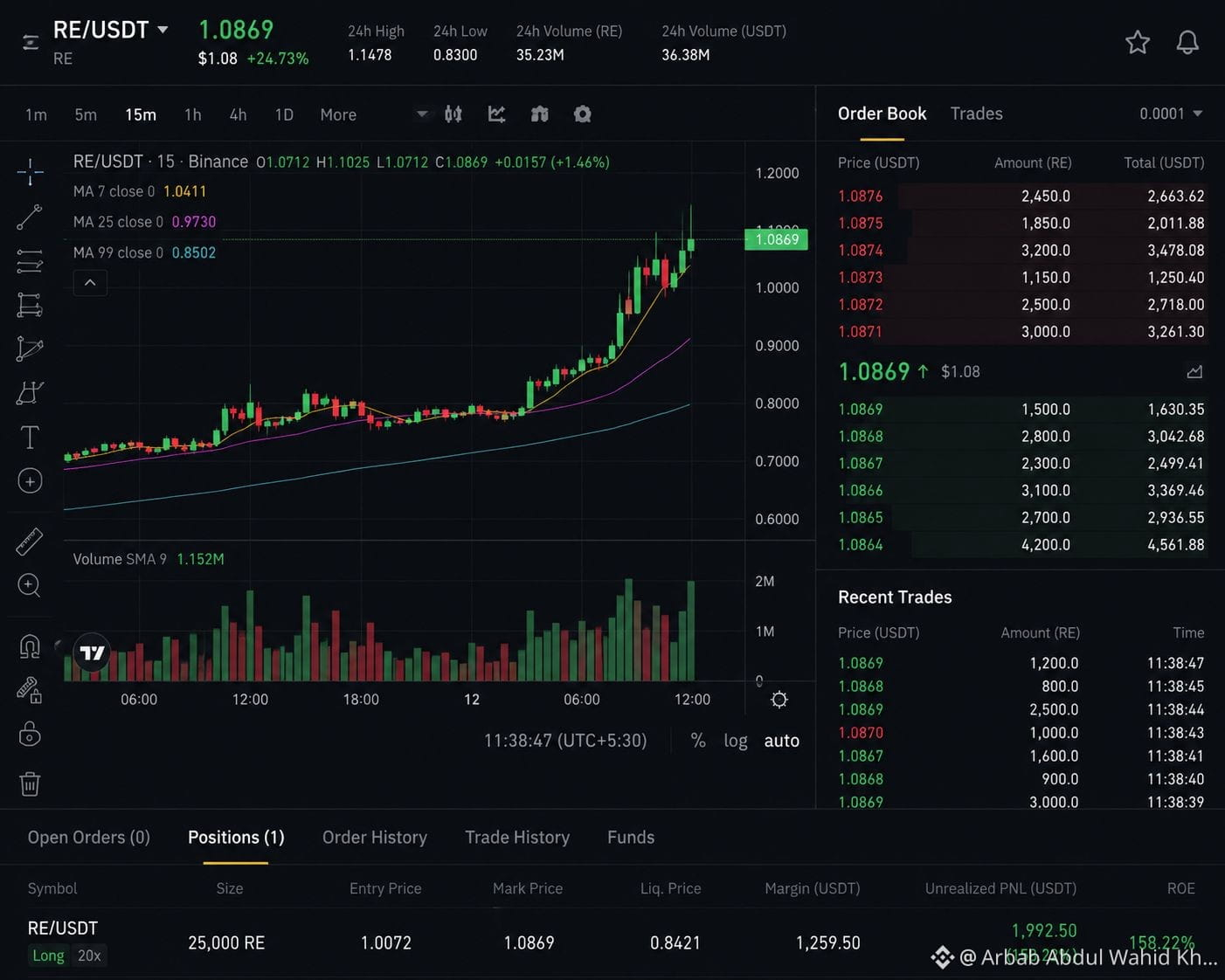Image resolution: width=1225 pixels, height=980 pixels.
Task: Select the 1m timeframe
Action: pos(36,114)
